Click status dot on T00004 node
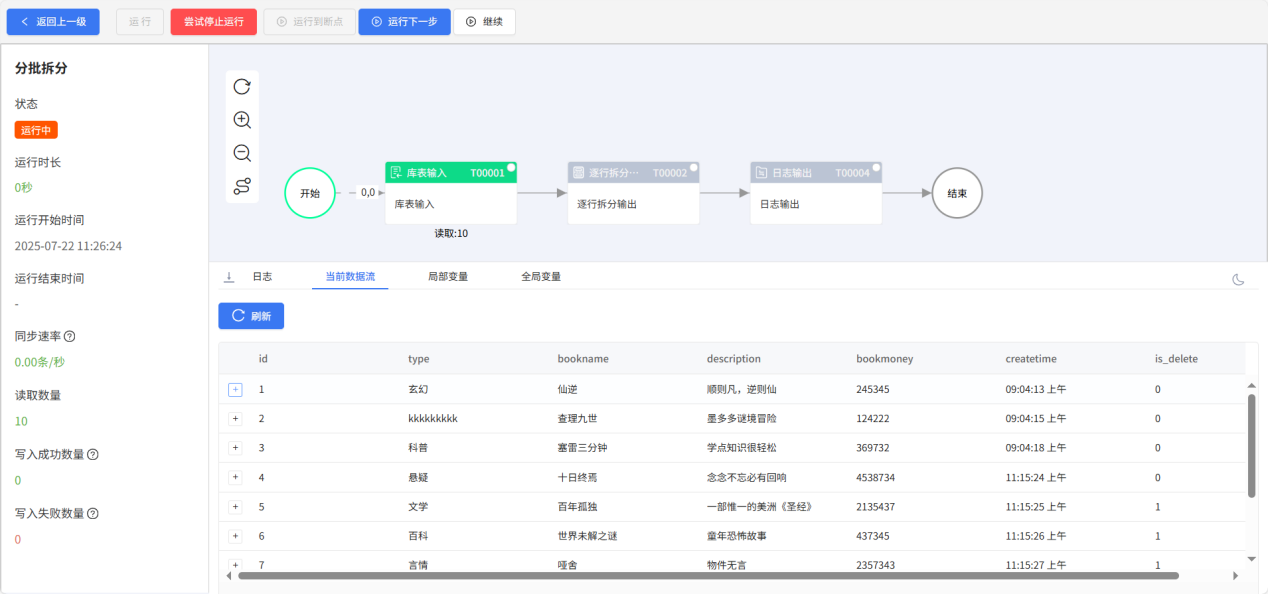 (876, 167)
